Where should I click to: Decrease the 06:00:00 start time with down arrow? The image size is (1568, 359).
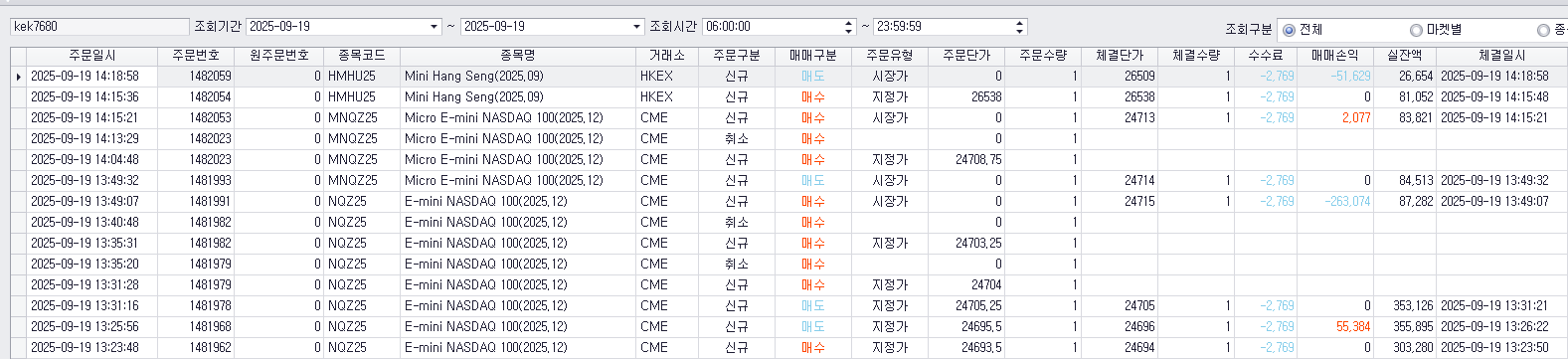pyautogui.click(x=848, y=31)
